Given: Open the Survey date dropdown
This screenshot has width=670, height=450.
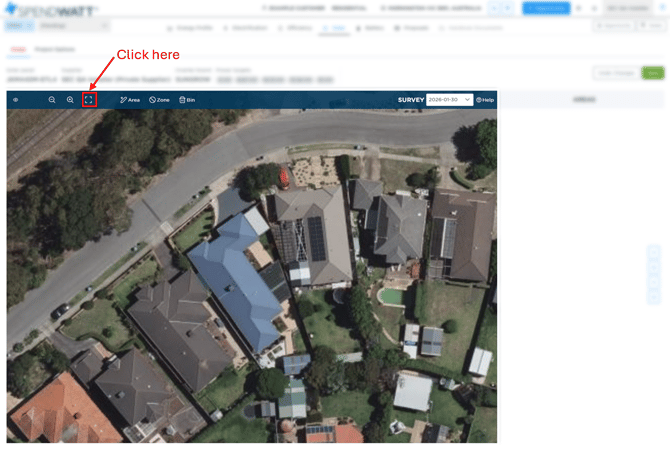Looking at the screenshot, I should click(449, 100).
